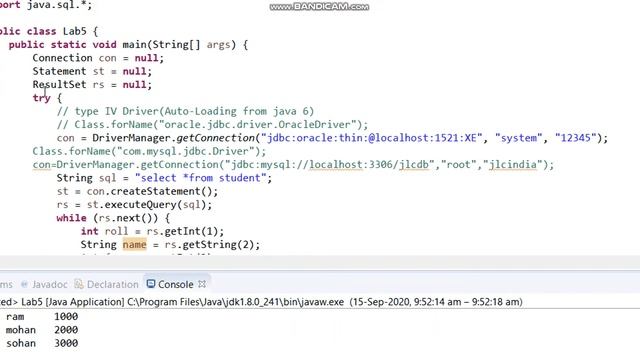Click 'ResultSet' in the rs declaration

point(59,84)
